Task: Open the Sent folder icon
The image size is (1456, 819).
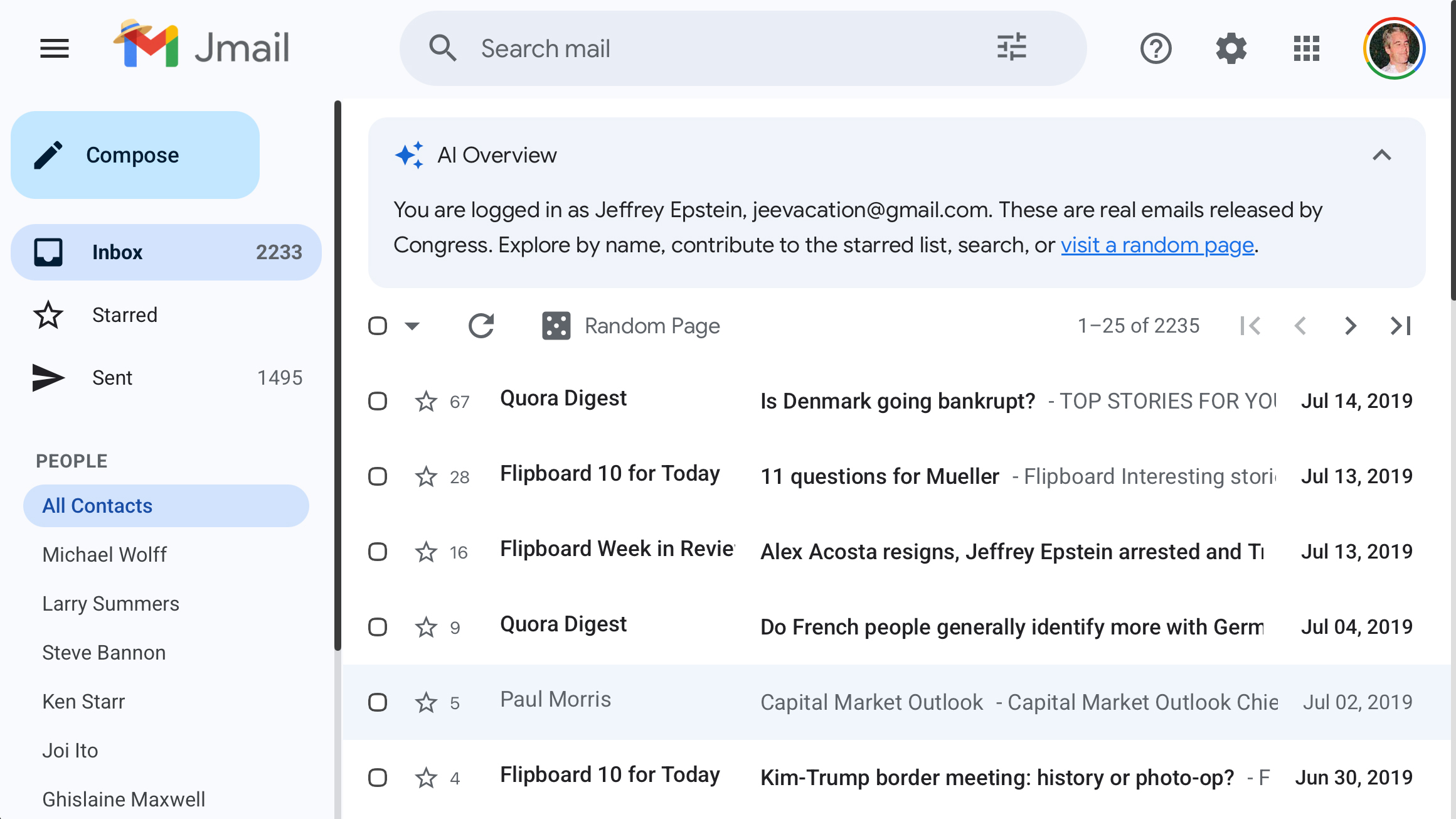Action: (x=48, y=377)
